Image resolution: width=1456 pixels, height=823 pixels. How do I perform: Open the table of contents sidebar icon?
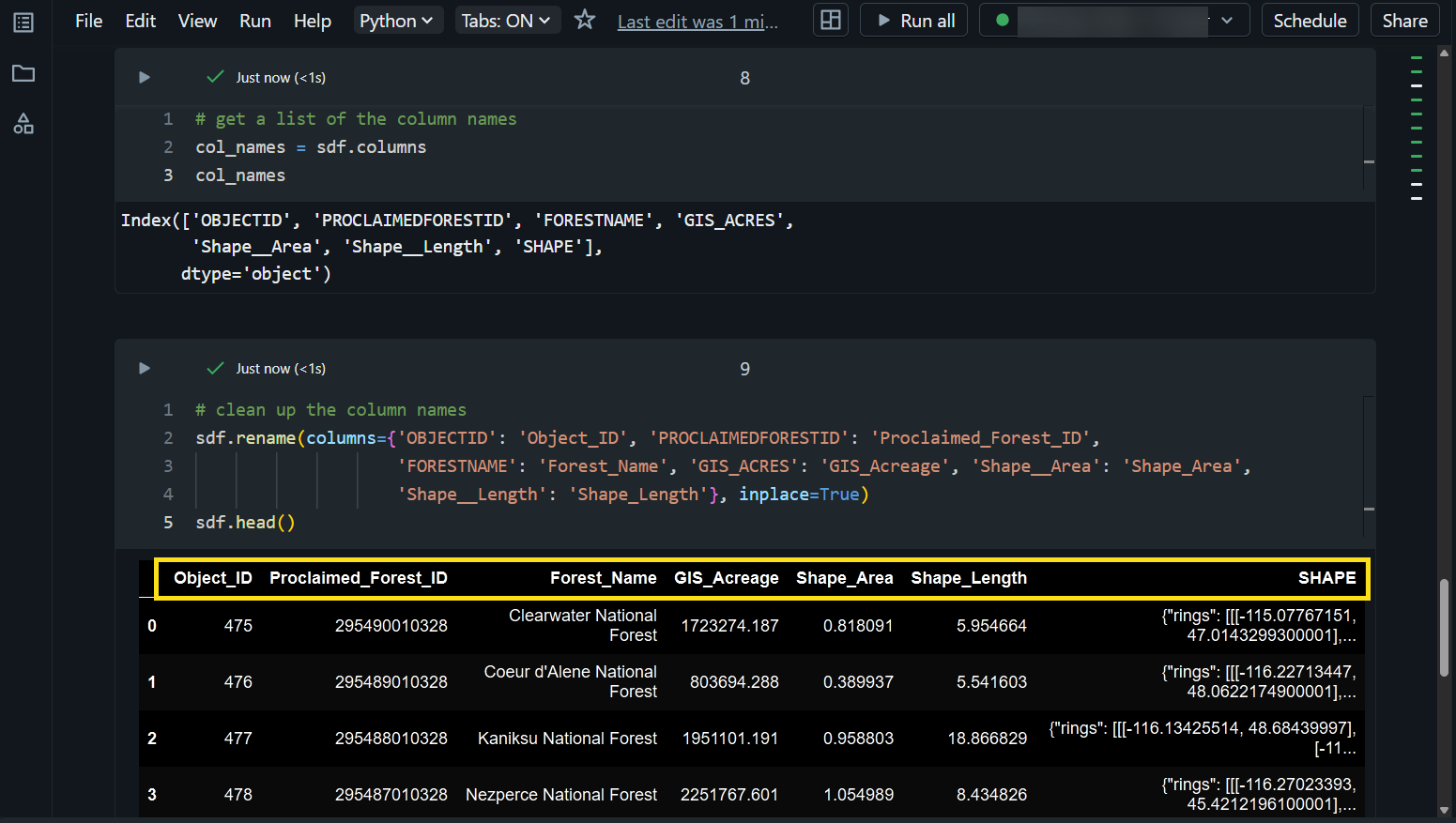(23, 23)
